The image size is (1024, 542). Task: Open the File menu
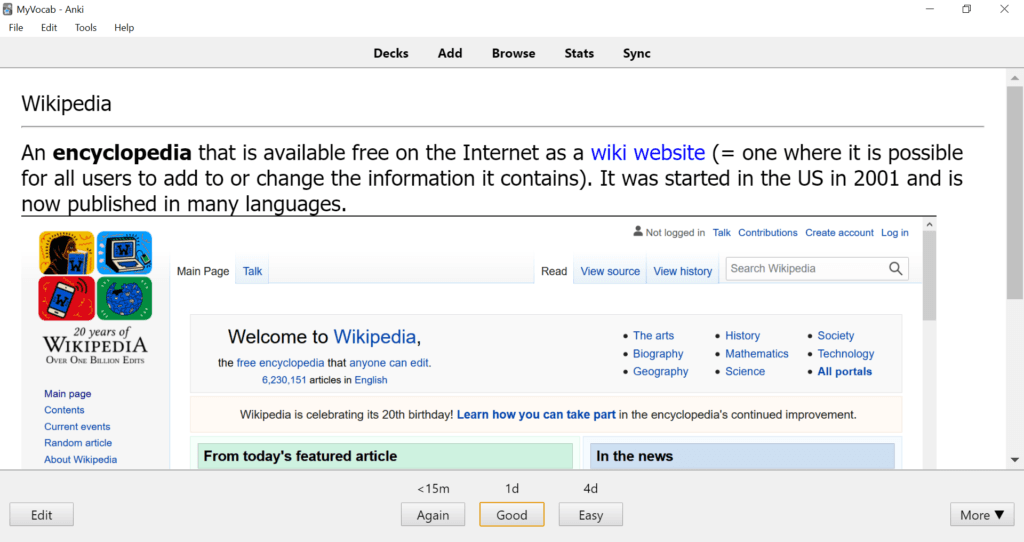coord(16,27)
